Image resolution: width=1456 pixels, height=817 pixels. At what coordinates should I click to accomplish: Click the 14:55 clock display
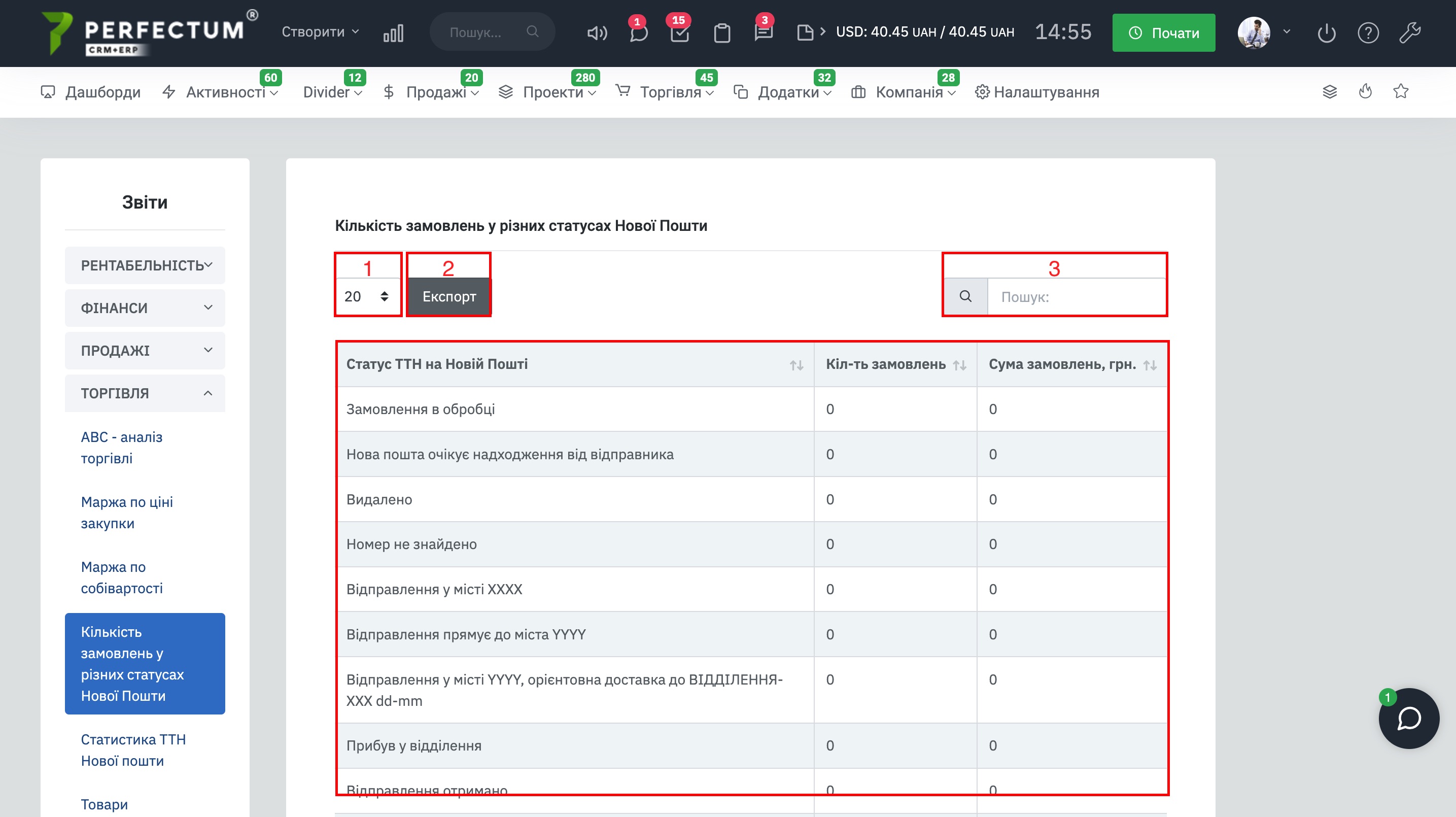click(x=1063, y=31)
